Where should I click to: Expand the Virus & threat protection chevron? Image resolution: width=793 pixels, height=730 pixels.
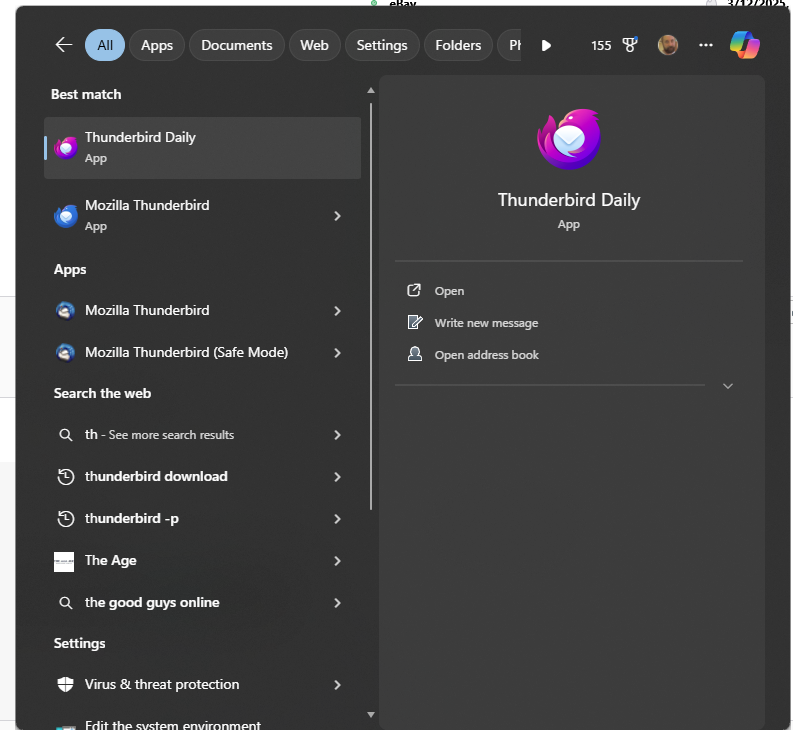(x=337, y=685)
